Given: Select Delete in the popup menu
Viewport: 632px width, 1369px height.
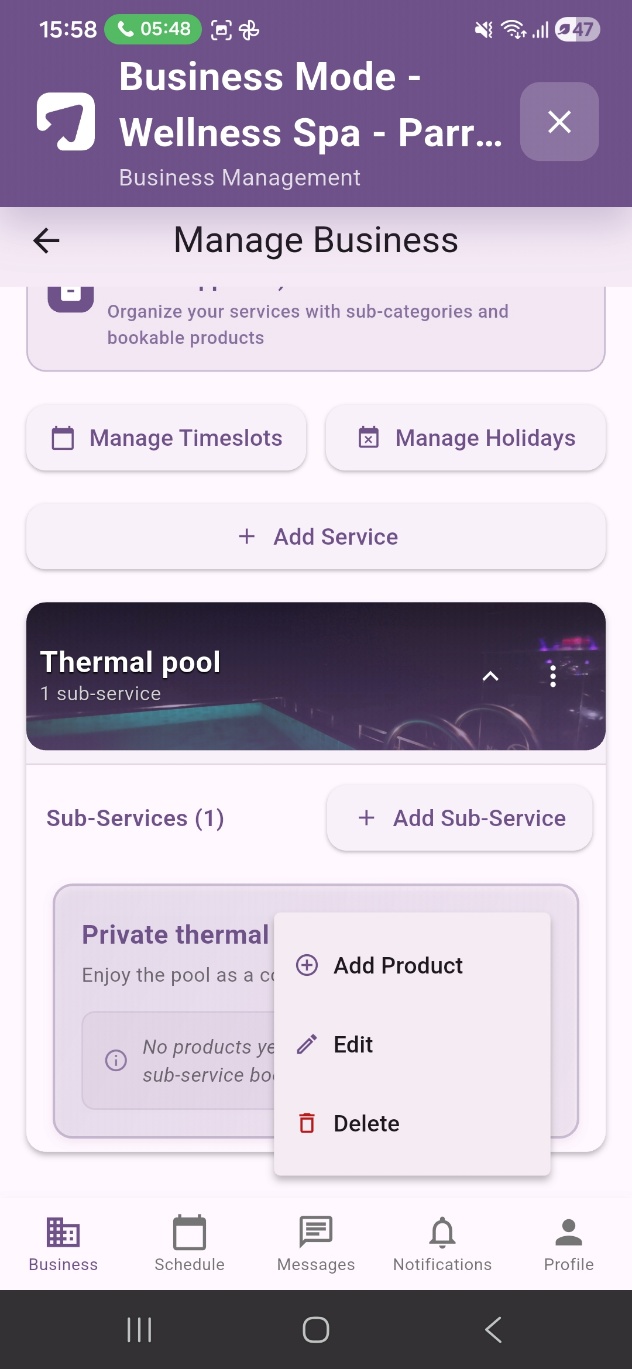Looking at the screenshot, I should (412, 1123).
